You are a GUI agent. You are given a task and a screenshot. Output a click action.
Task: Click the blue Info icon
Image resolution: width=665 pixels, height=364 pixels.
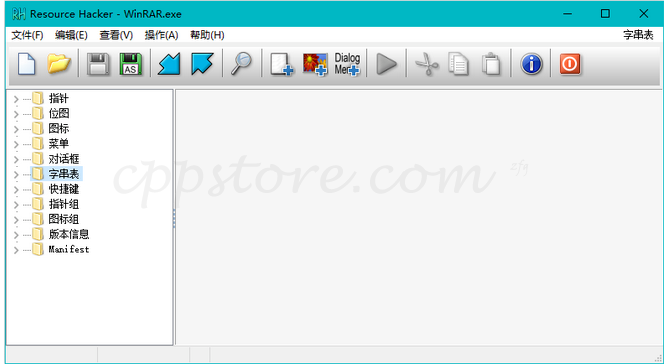531,64
